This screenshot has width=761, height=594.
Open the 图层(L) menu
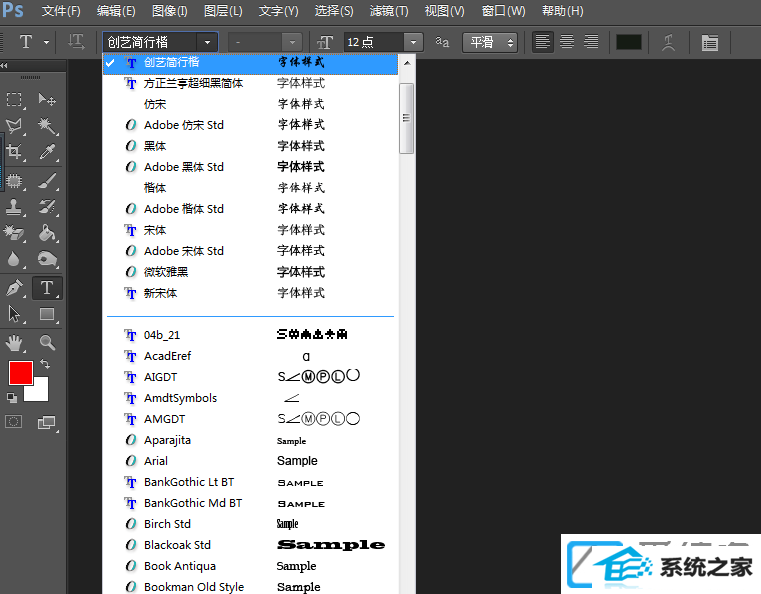point(223,11)
